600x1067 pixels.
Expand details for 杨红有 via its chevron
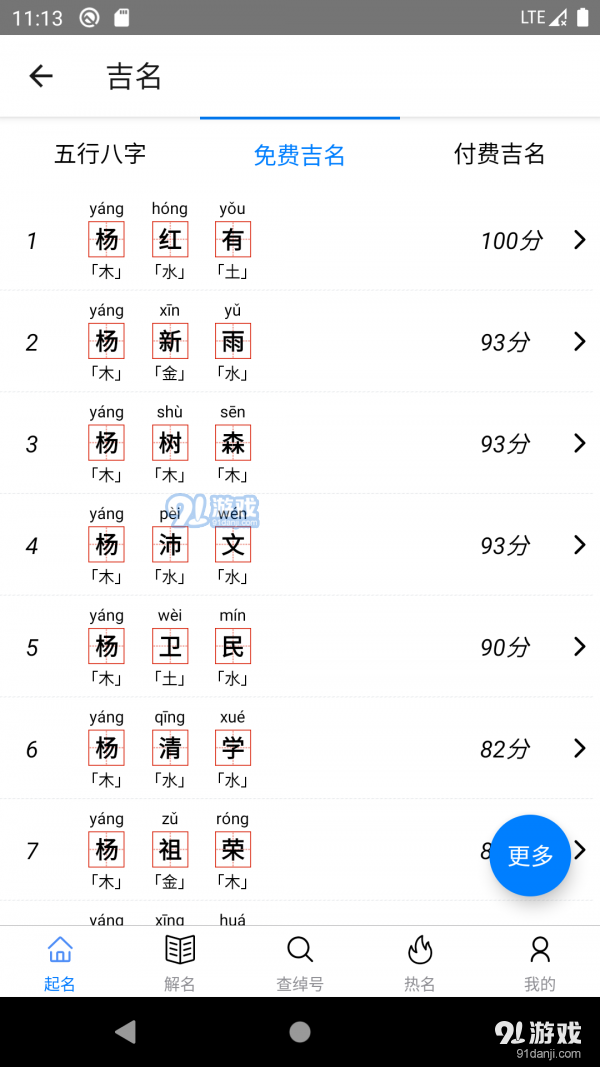[x=579, y=240]
